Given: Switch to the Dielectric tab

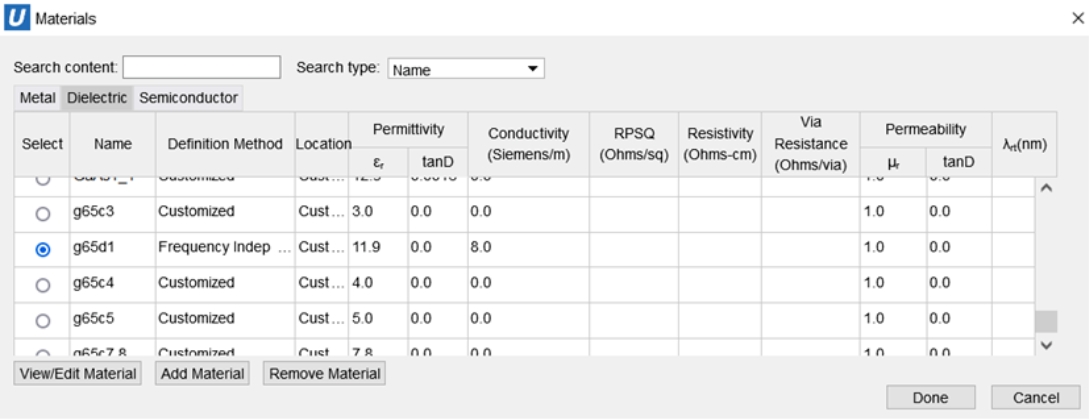Looking at the screenshot, I should click(x=97, y=98).
